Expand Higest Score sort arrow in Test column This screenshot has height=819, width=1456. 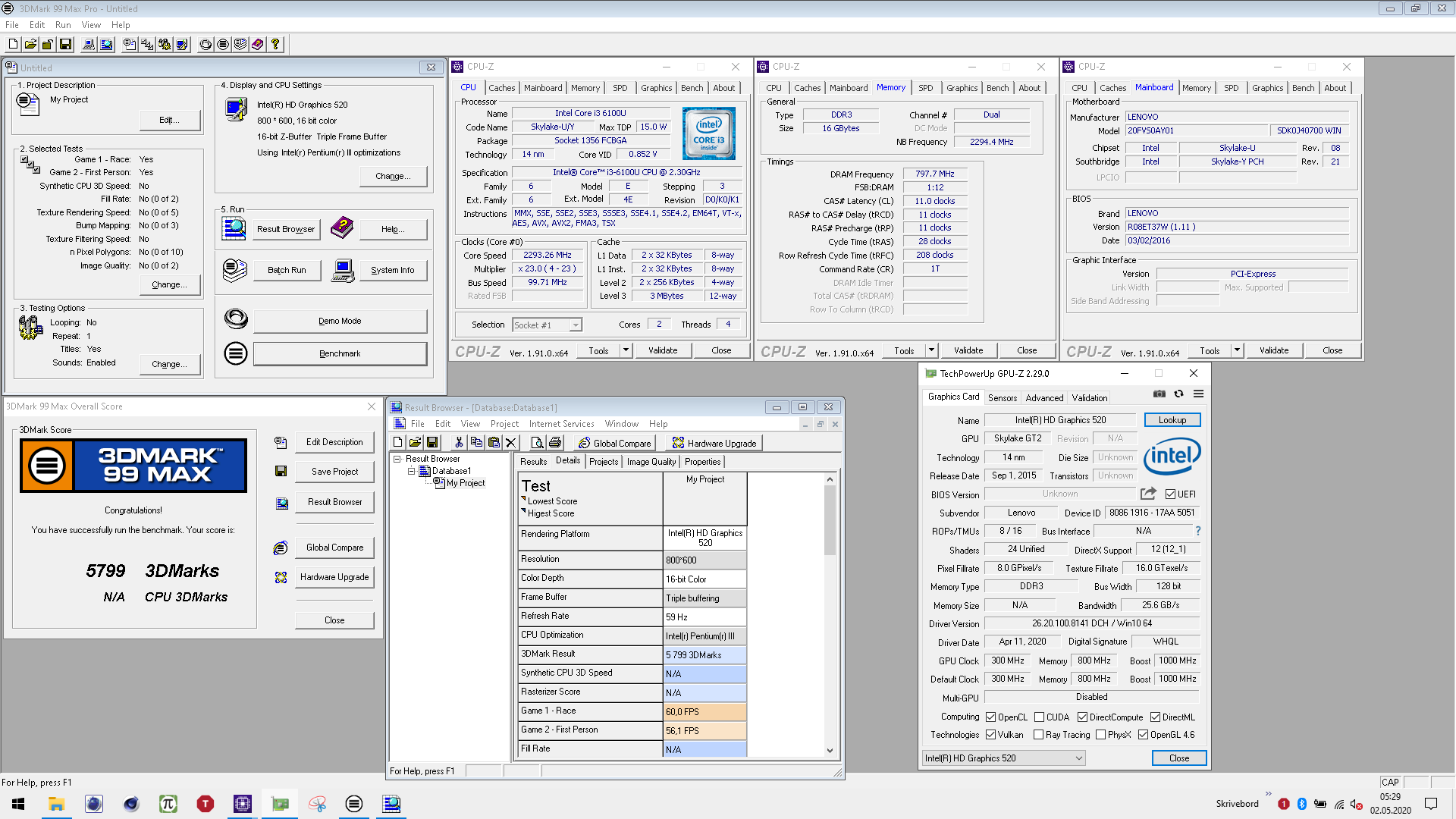coord(523,511)
